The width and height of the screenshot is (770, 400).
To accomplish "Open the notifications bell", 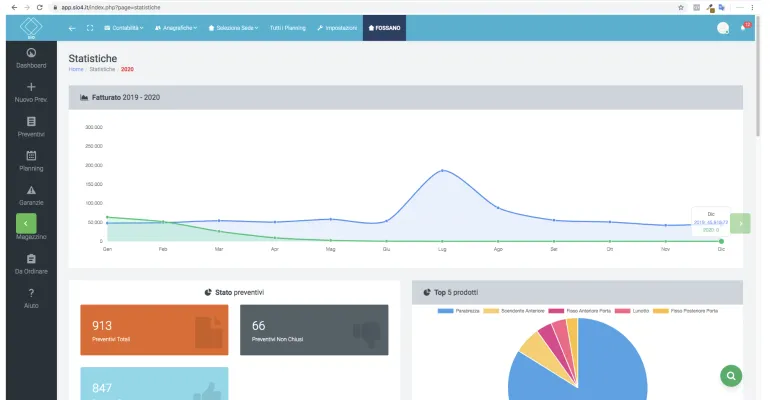I will (743, 27).
